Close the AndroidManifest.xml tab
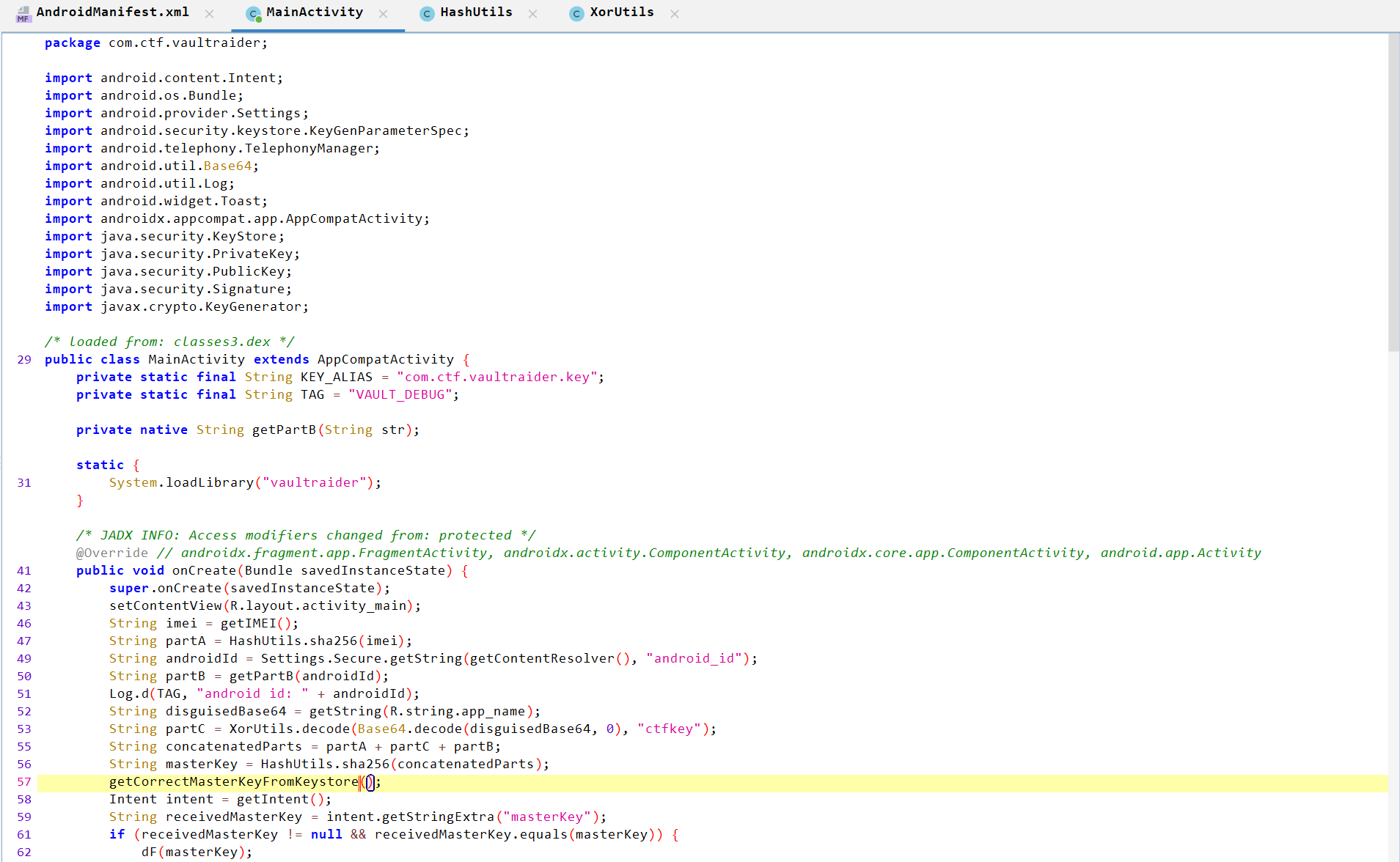 [x=210, y=14]
